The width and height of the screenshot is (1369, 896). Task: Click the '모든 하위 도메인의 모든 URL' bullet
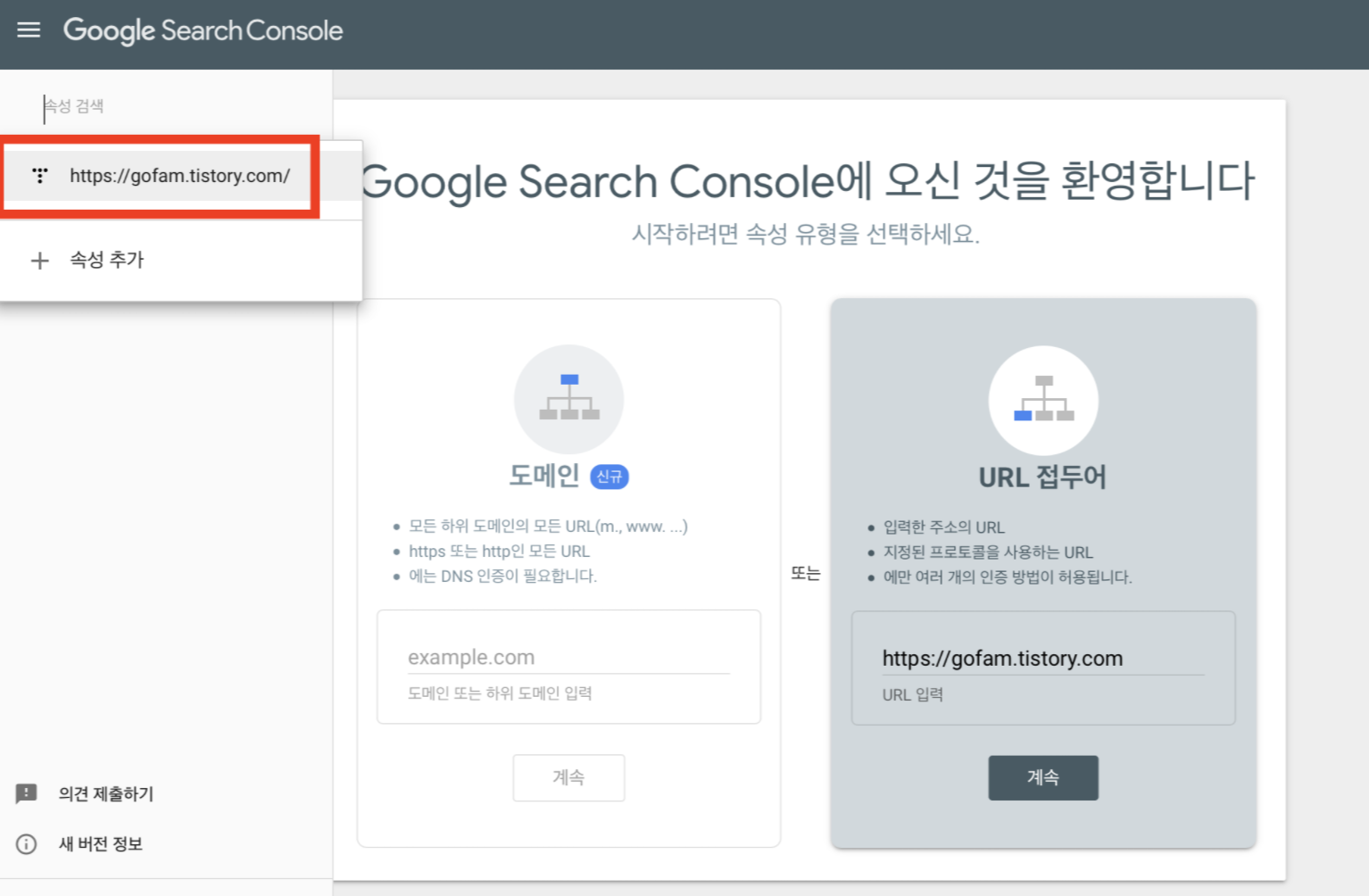548,527
